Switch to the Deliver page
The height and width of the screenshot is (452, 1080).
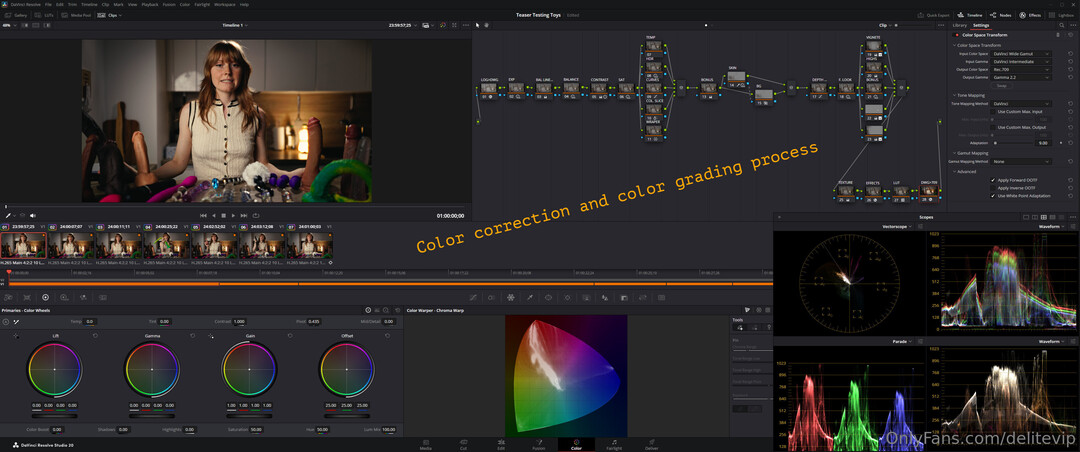coord(651,443)
